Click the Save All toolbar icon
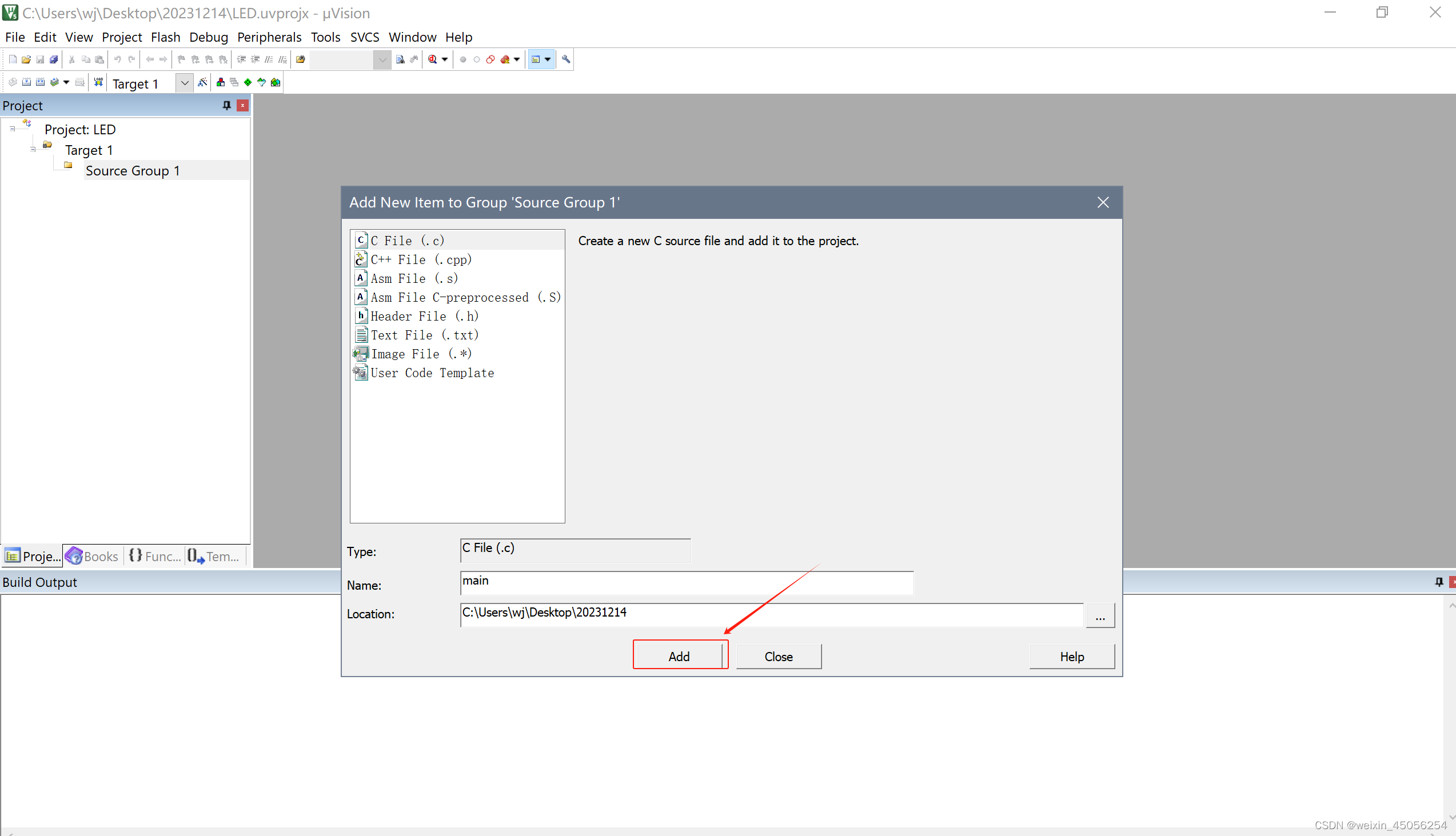 tap(53, 59)
